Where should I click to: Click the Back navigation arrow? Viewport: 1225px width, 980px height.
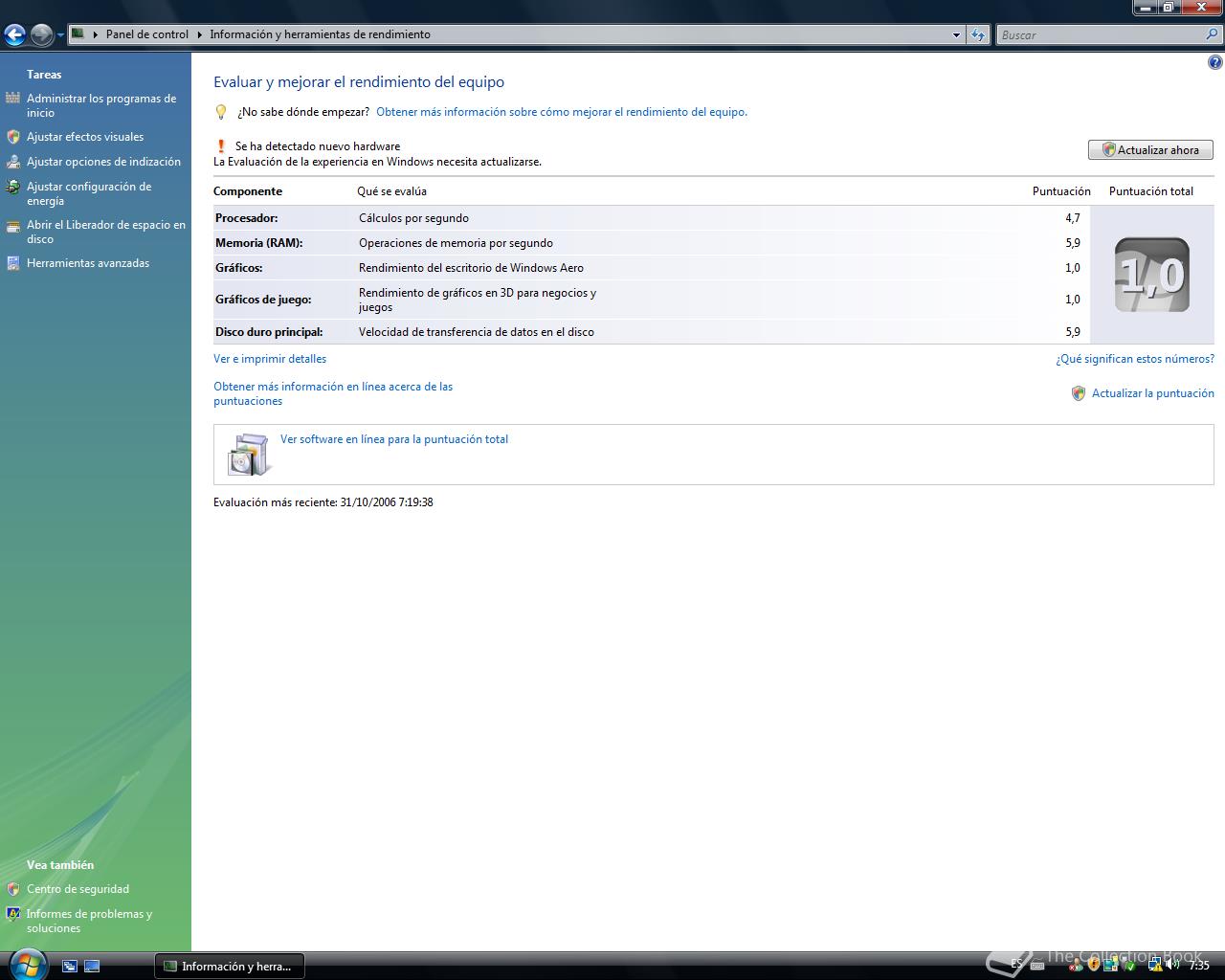(x=14, y=35)
